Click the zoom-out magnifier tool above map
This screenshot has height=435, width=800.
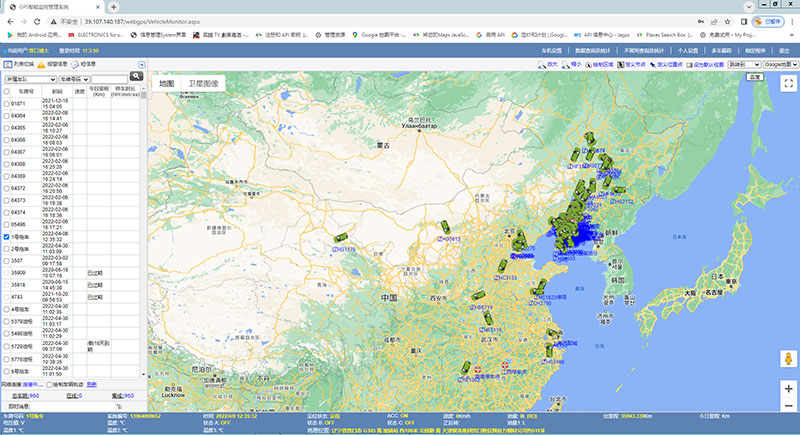(x=565, y=65)
